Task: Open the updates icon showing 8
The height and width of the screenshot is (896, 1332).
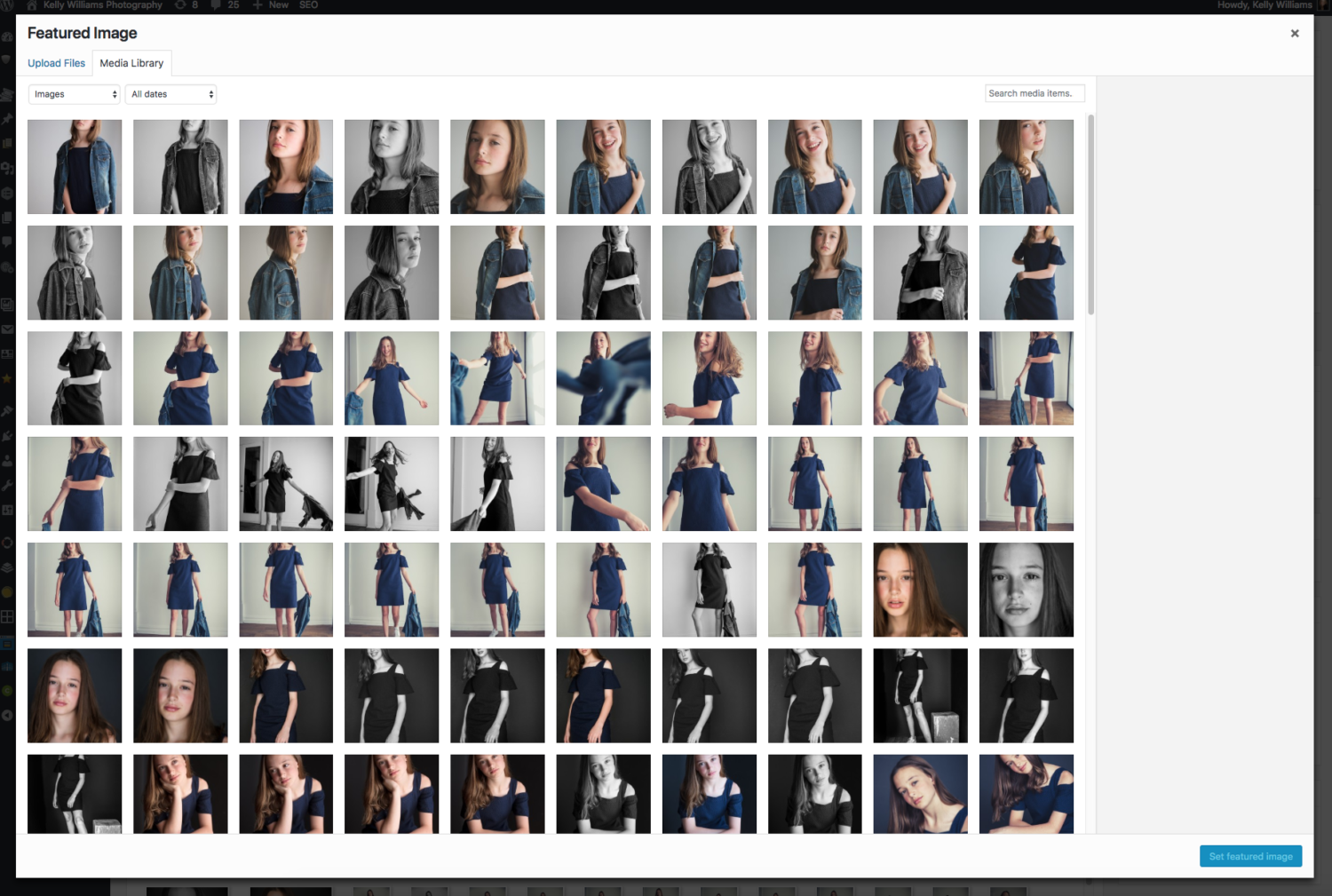Action: click(180, 5)
